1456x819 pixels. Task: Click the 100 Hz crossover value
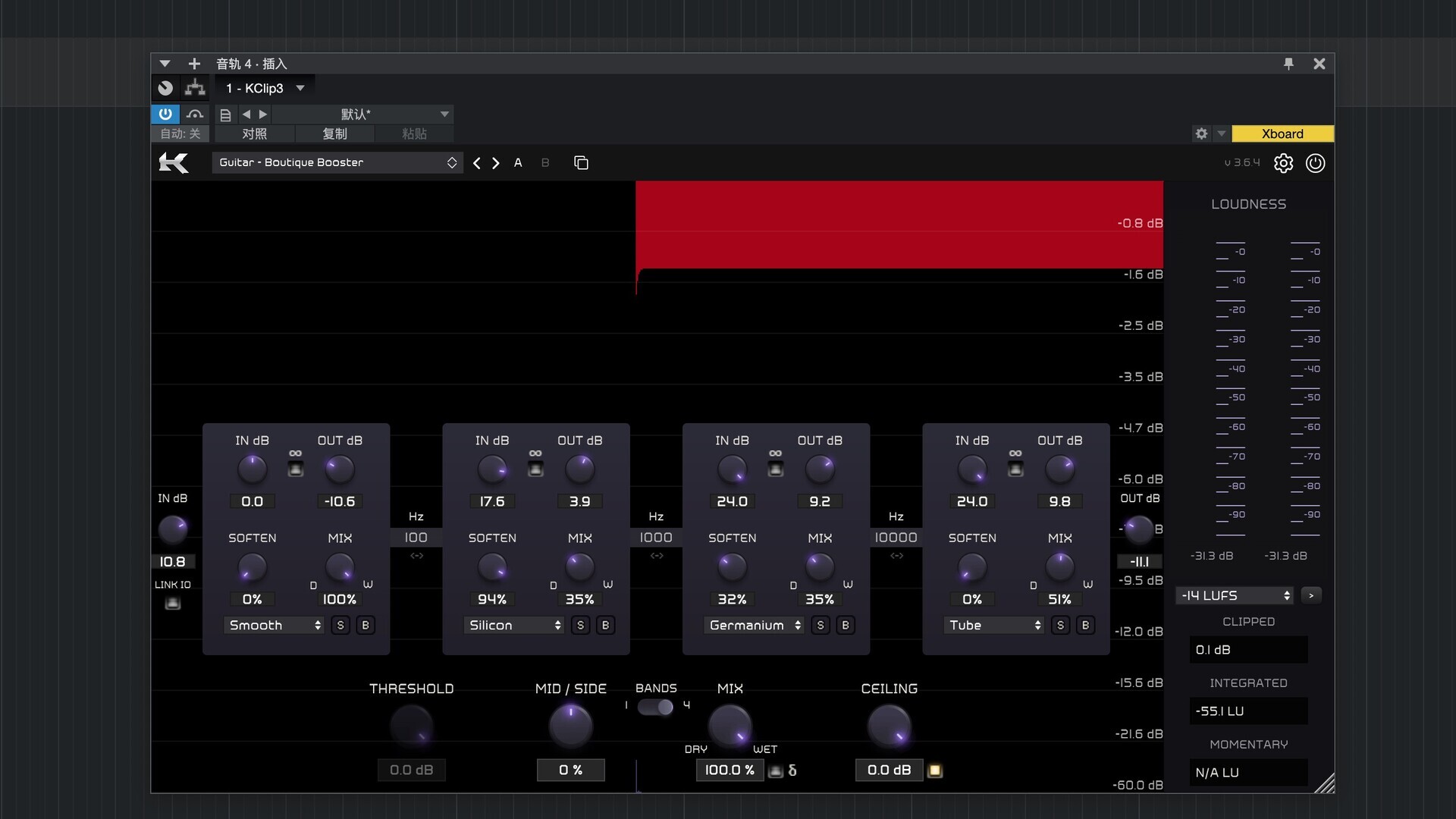[416, 537]
